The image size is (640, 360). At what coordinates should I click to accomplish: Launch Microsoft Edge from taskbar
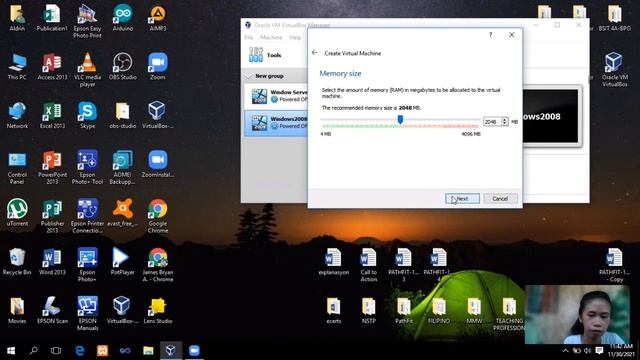click(80, 351)
